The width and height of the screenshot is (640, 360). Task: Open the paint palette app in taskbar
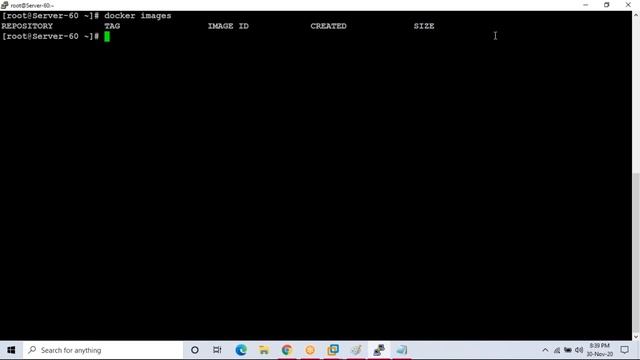356,350
